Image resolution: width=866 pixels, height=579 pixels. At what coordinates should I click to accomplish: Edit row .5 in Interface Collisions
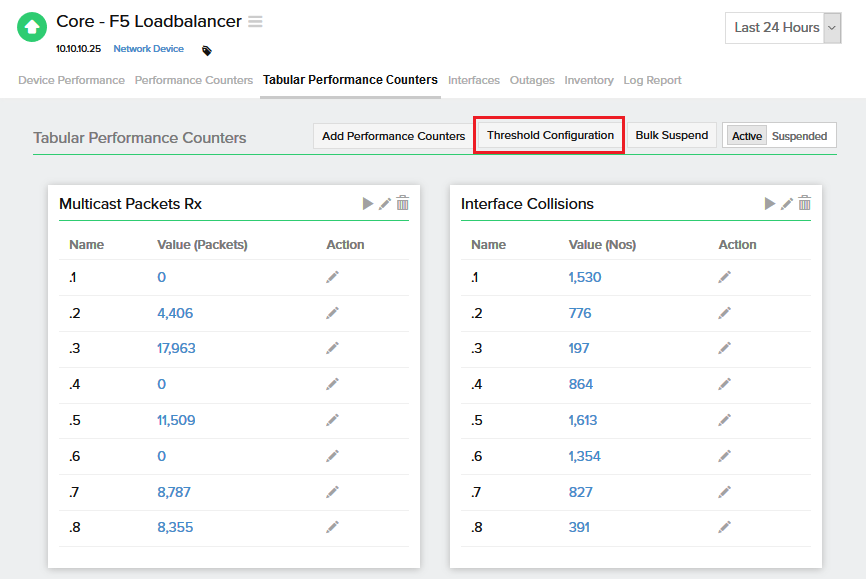724,420
